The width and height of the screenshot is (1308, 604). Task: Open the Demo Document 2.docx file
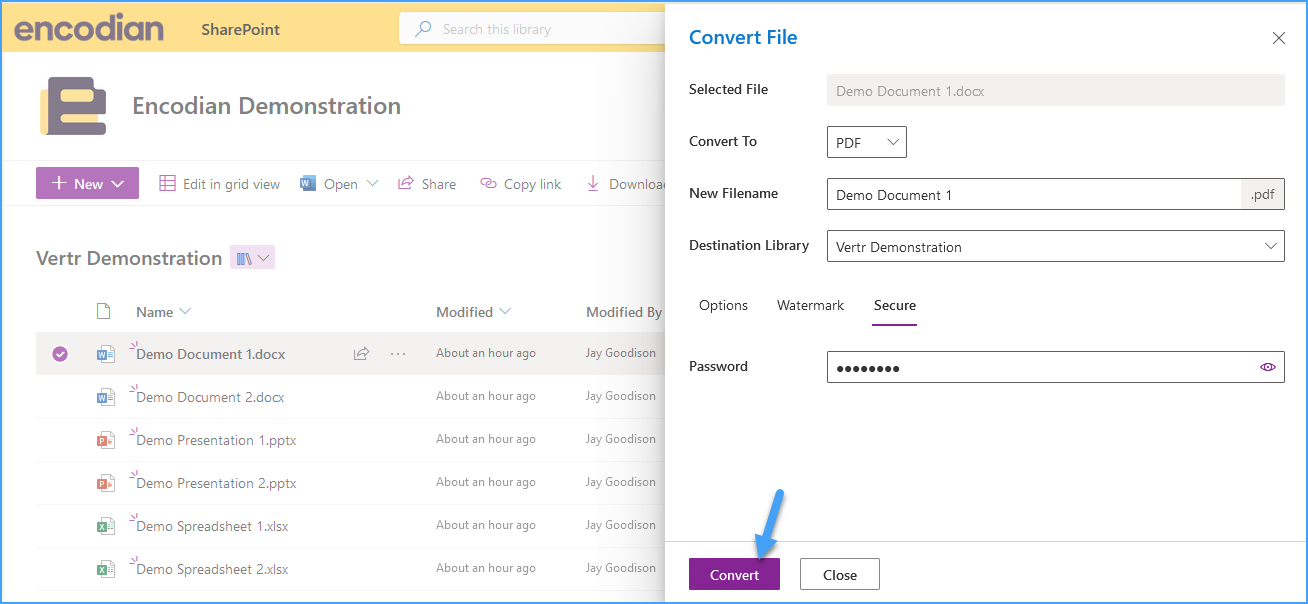click(x=210, y=397)
